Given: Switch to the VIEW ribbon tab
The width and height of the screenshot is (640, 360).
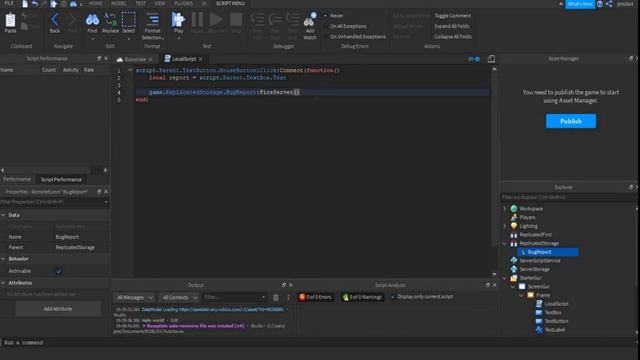Looking at the screenshot, I should [160, 3].
